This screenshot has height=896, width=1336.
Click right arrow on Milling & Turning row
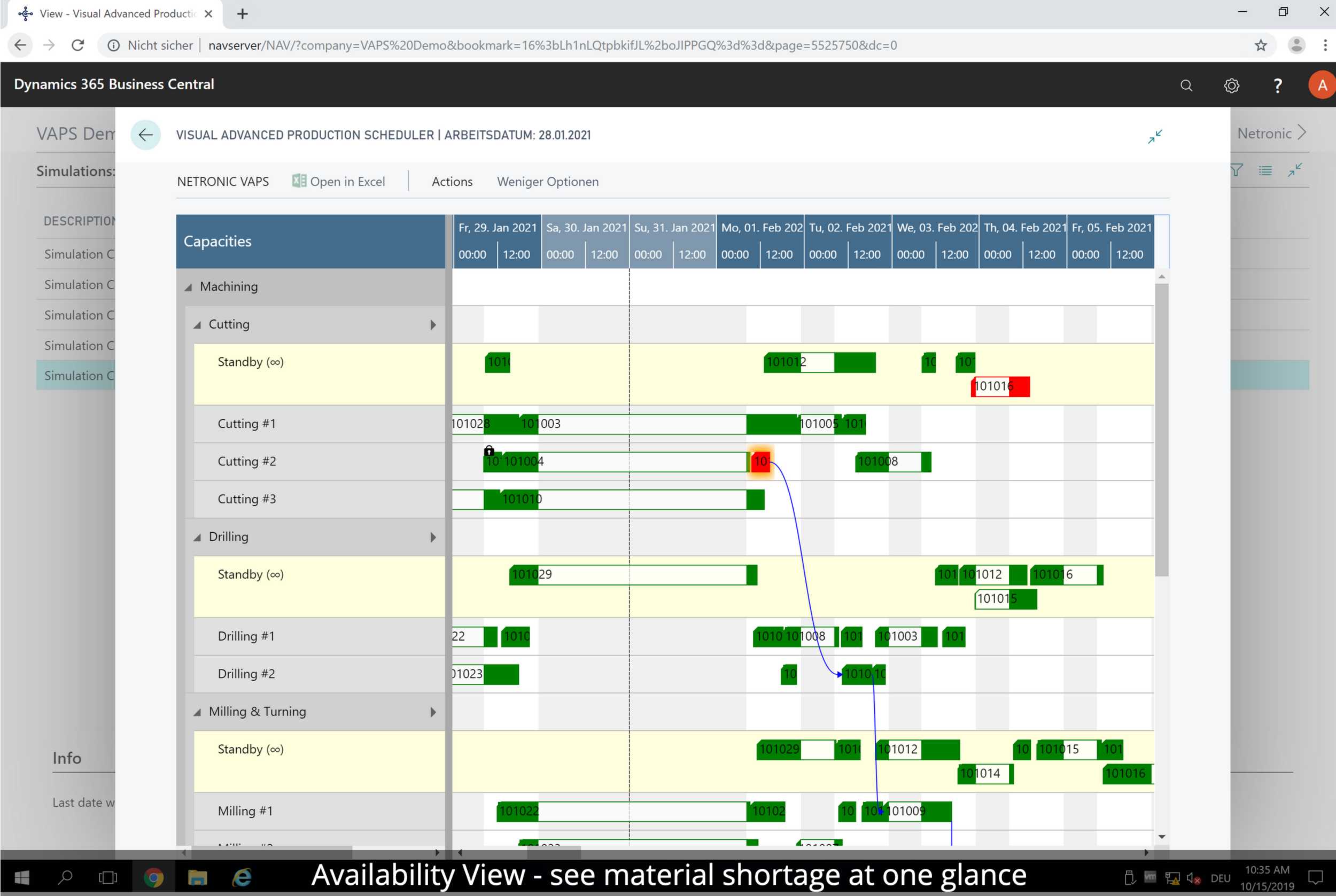433,712
